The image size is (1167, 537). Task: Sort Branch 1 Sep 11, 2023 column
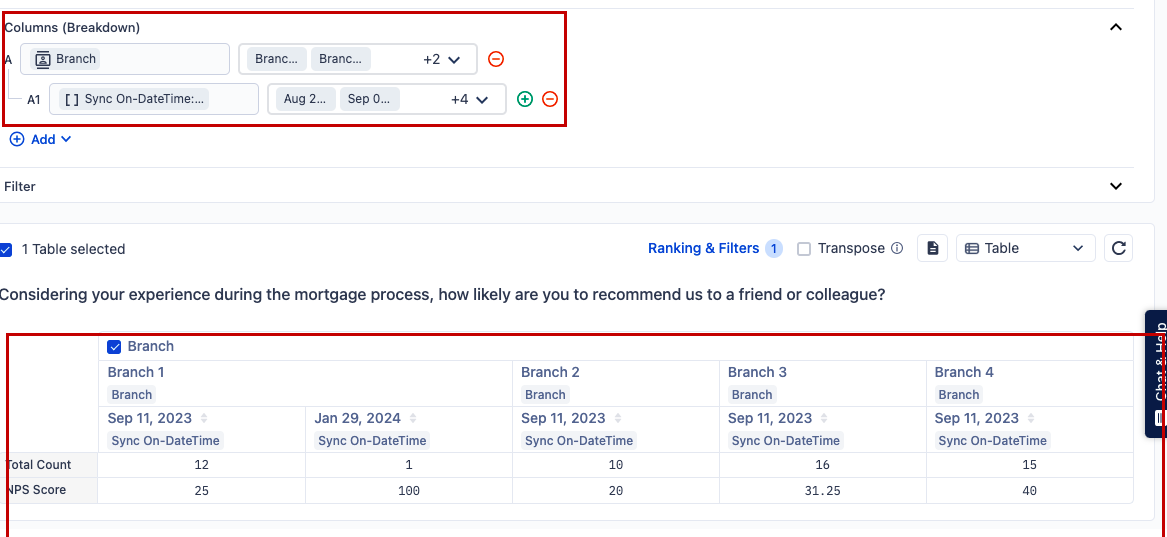205,418
